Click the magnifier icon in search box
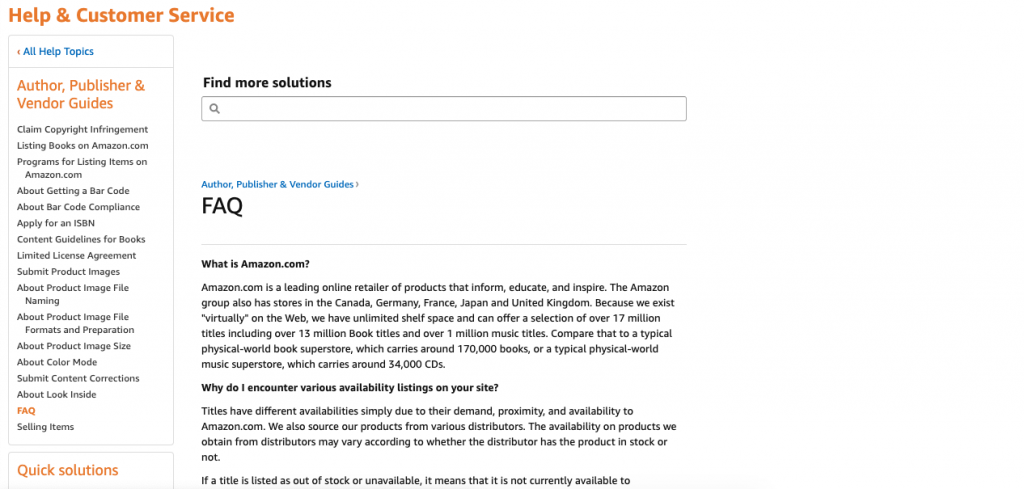This screenshot has width=1024, height=489. (214, 109)
